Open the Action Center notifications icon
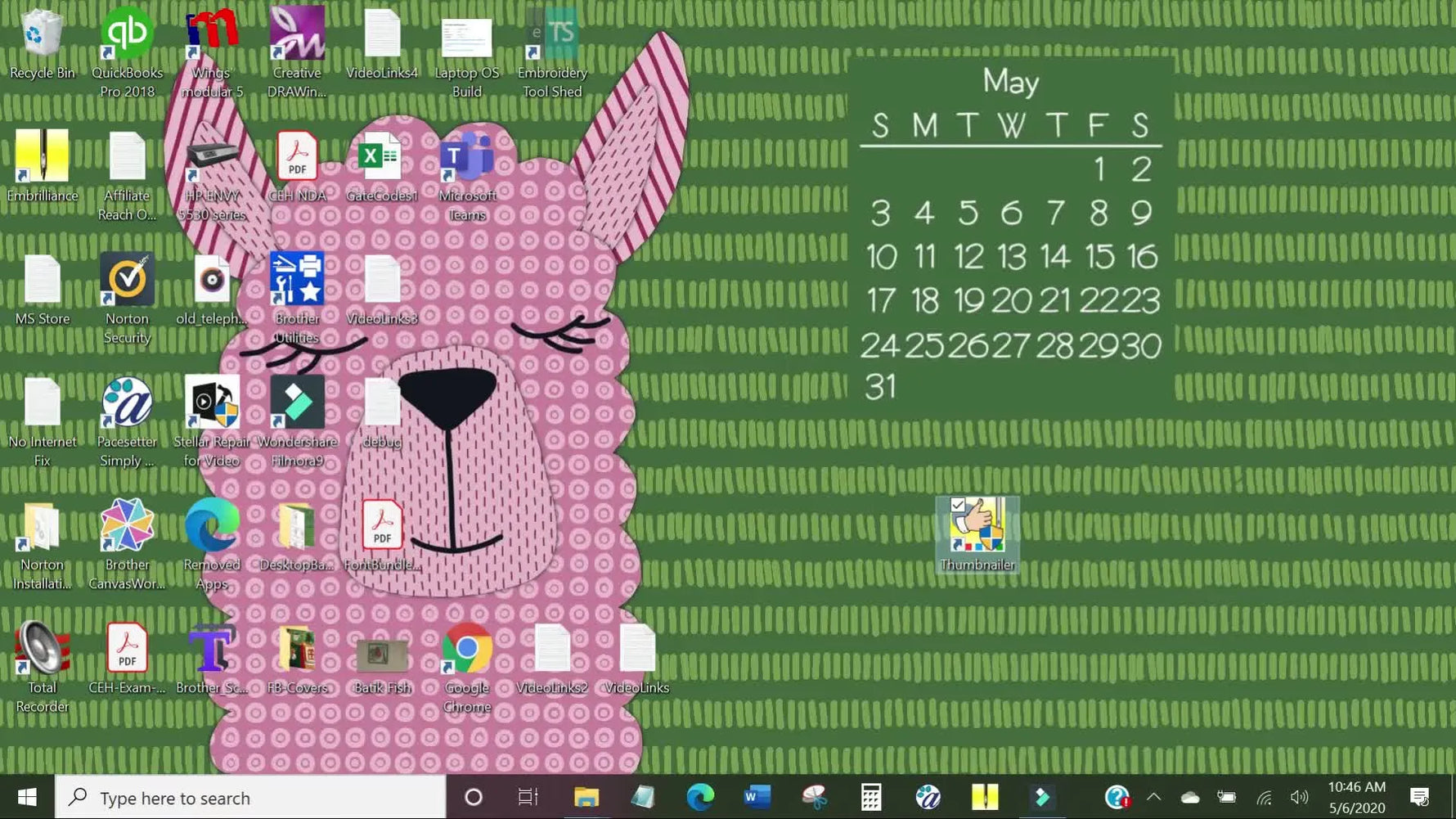Screen dimensions: 1456x819 [1419, 797]
